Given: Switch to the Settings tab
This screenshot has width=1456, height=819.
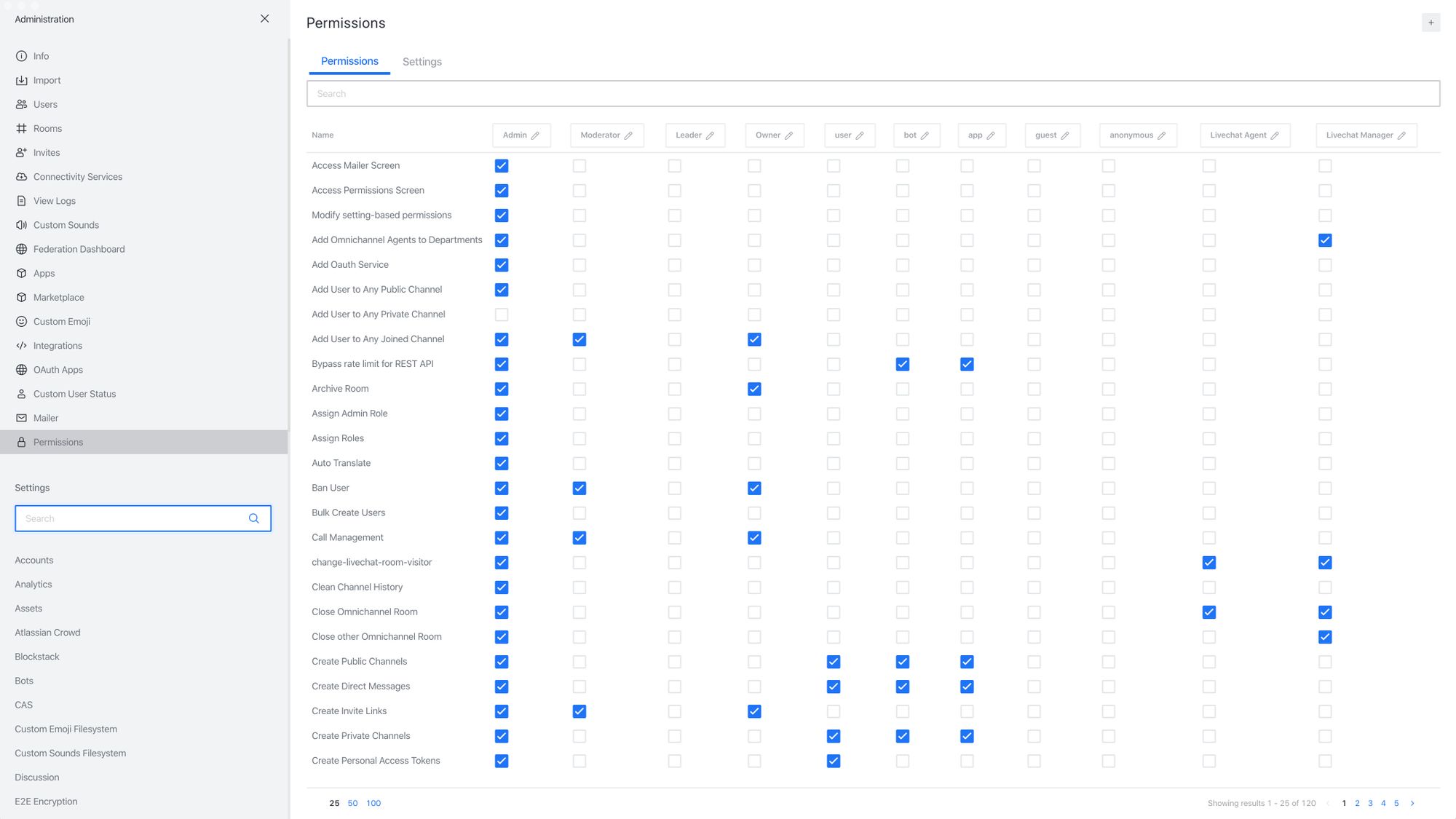Looking at the screenshot, I should coord(422,62).
